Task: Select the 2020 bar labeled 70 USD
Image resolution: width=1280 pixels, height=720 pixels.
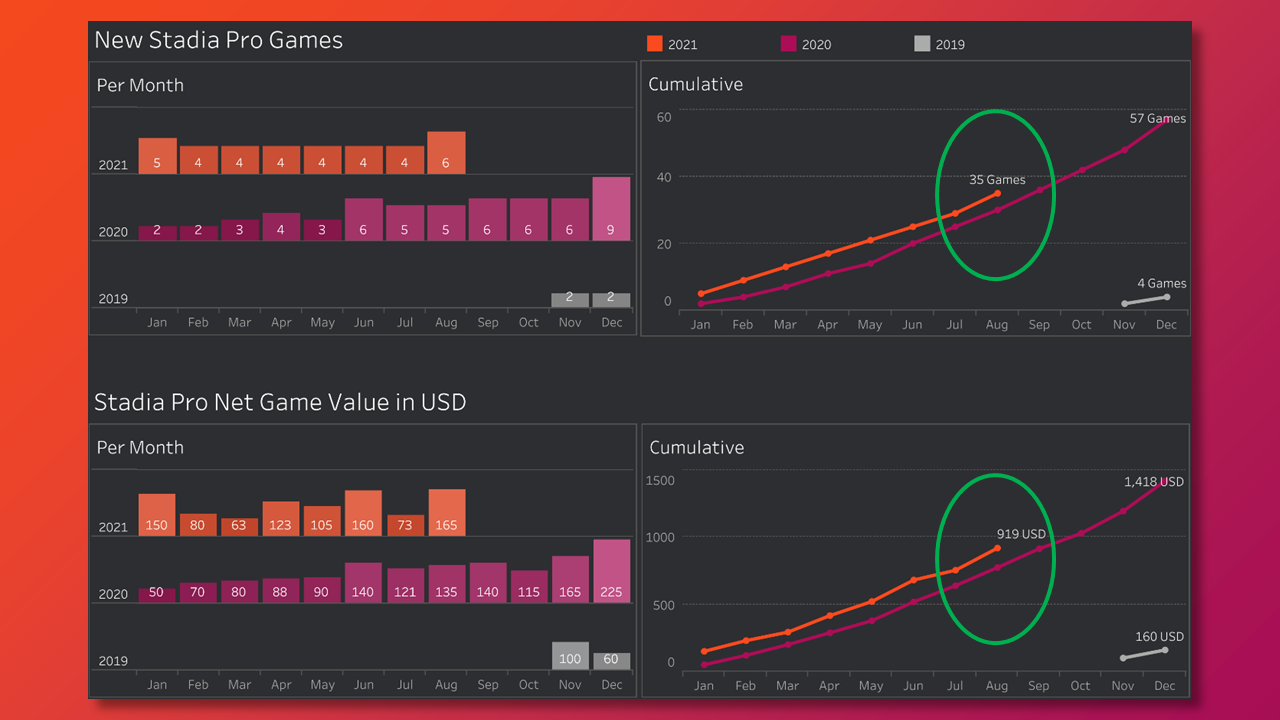Action: tap(198, 593)
